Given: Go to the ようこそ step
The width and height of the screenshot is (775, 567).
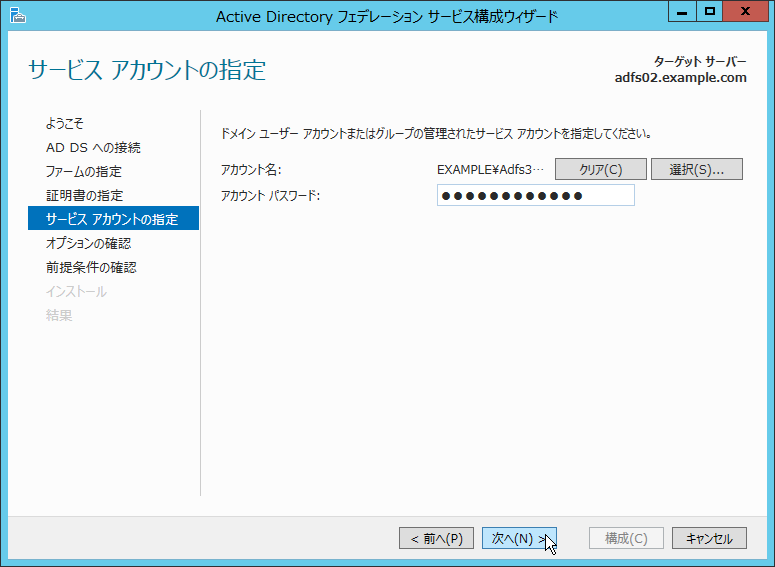Looking at the screenshot, I should pos(64,123).
